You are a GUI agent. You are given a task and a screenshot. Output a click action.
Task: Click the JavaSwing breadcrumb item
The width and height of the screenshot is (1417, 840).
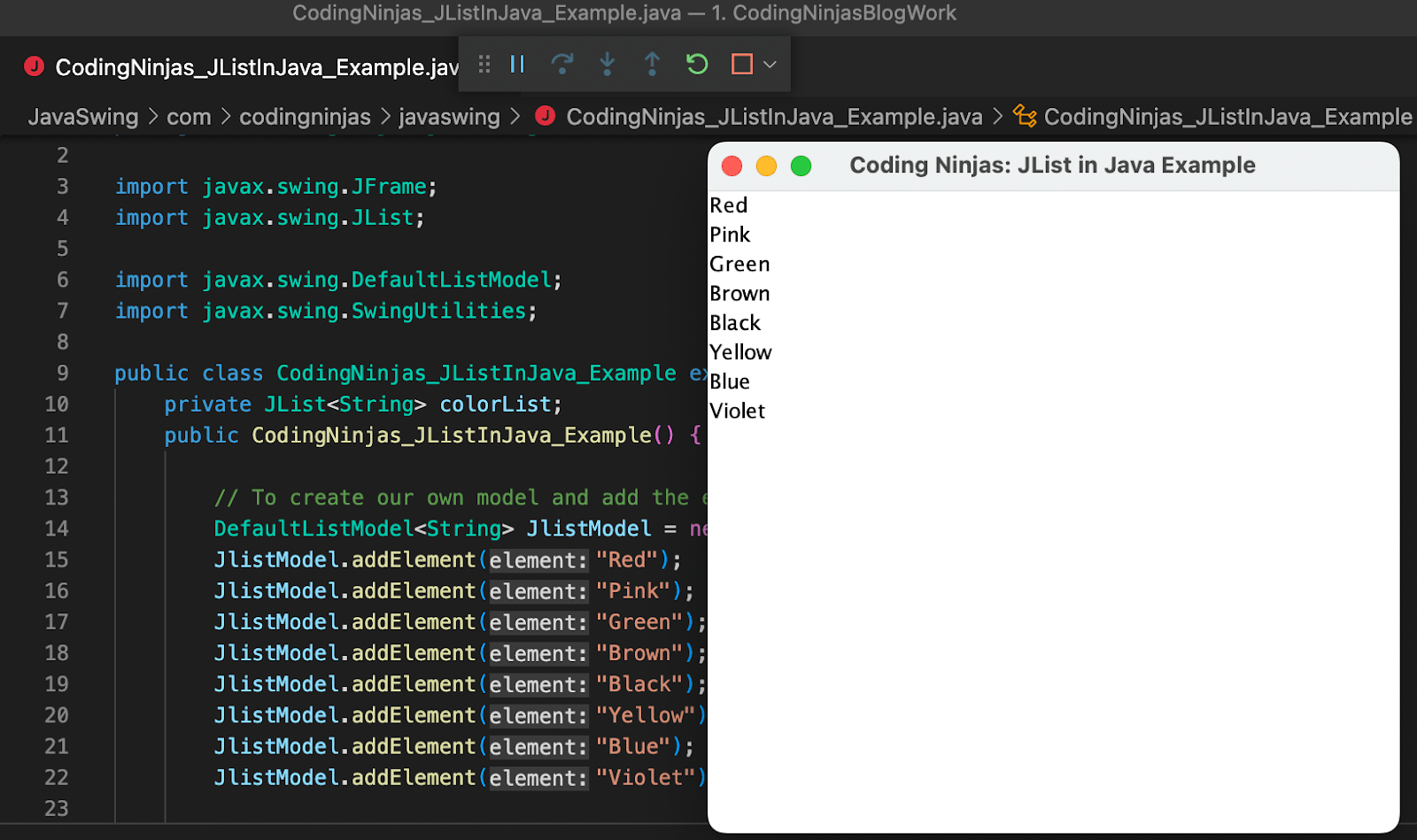(82, 116)
